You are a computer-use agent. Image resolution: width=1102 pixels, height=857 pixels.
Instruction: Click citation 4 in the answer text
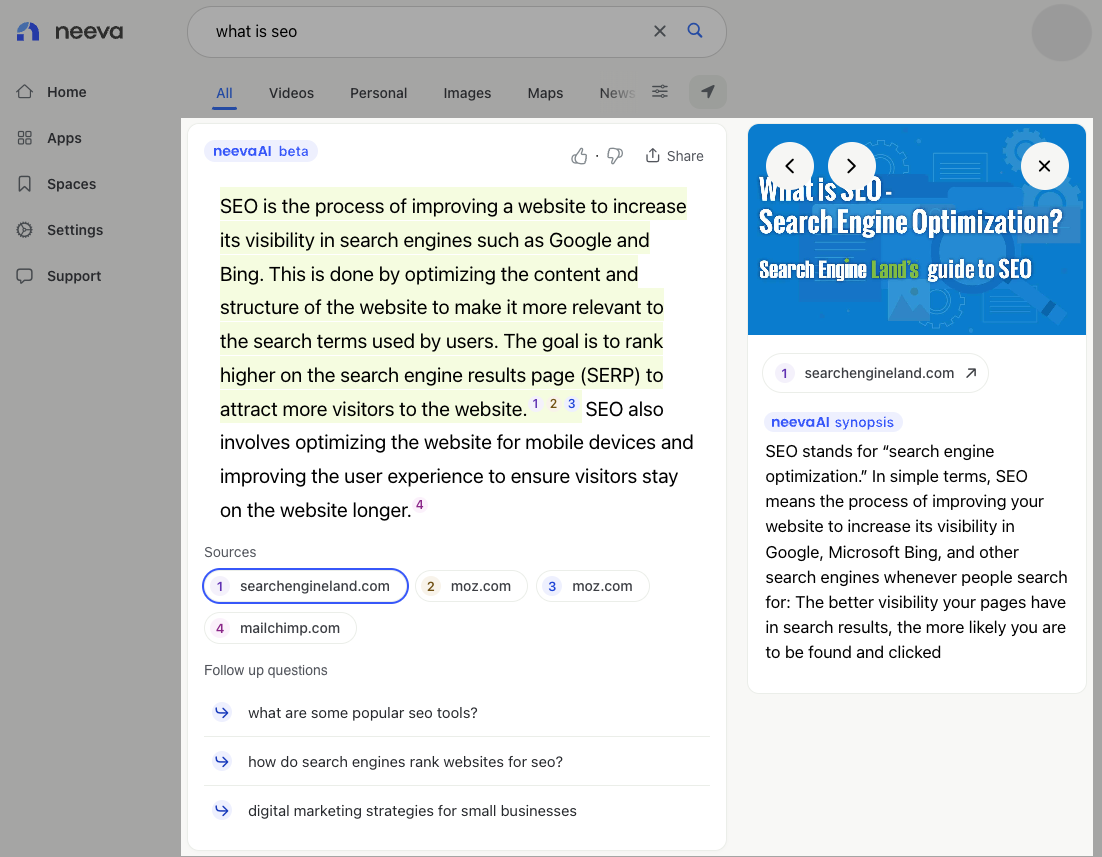[x=420, y=504]
